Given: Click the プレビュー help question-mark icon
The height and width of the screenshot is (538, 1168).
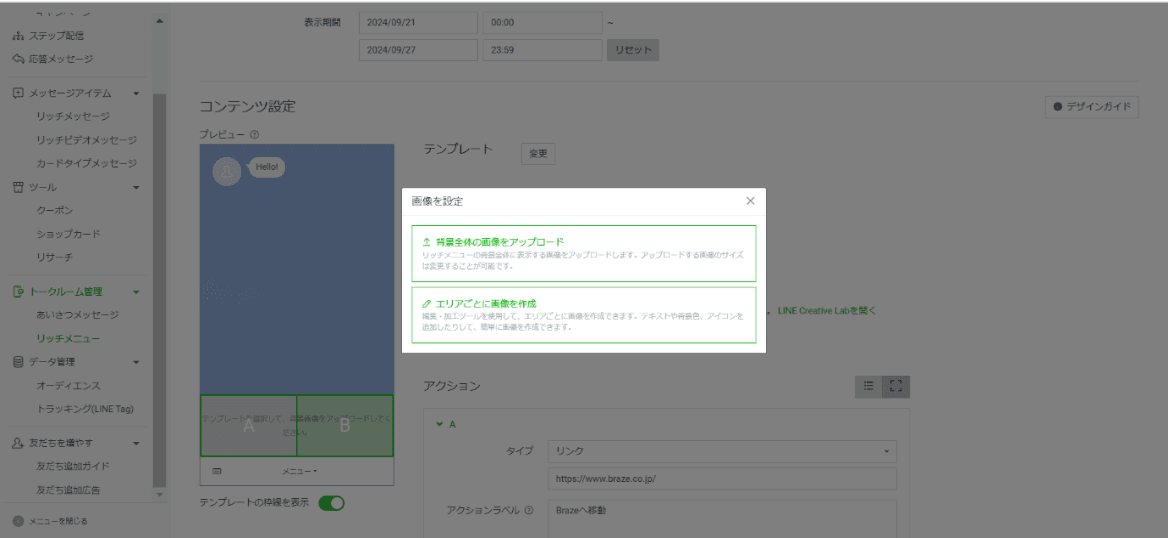Looking at the screenshot, I should click(254, 135).
